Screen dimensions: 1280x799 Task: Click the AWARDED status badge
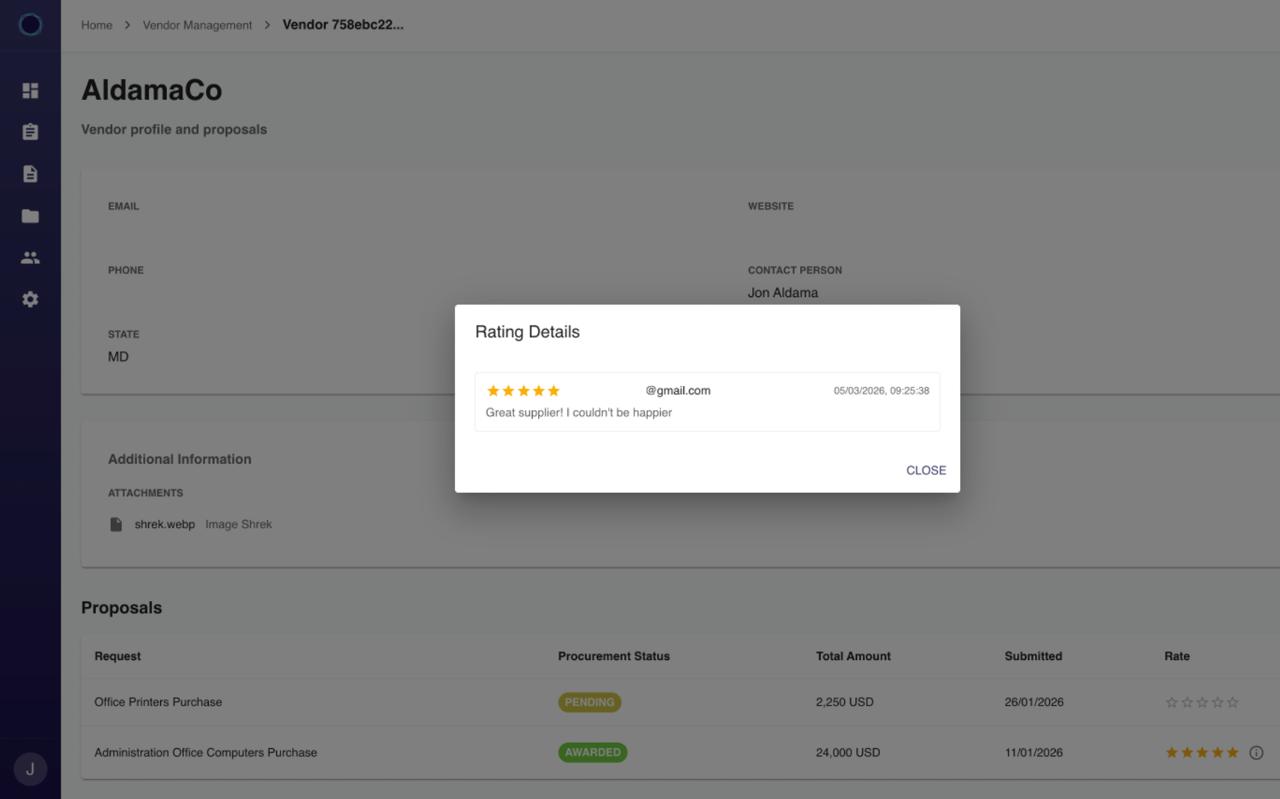(x=592, y=752)
